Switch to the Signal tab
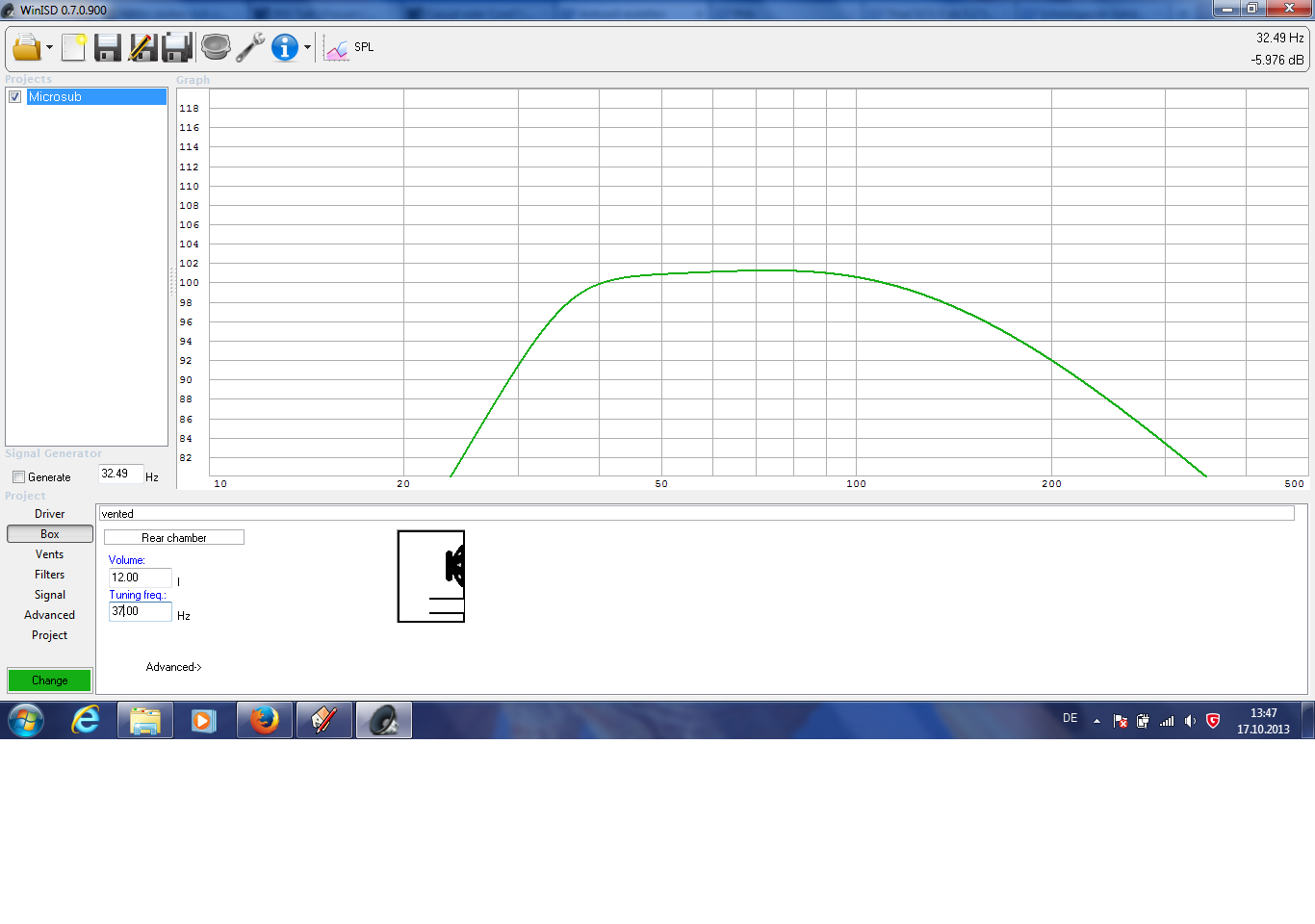The image size is (1315, 924). [x=50, y=595]
